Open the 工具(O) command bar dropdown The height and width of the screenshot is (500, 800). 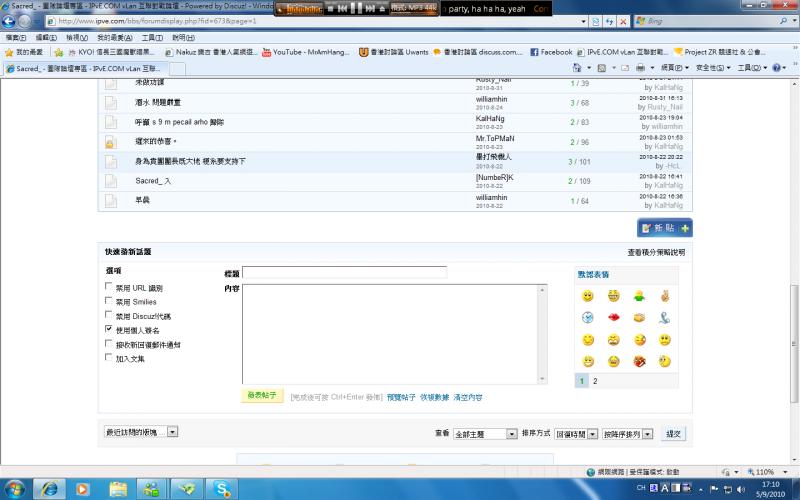pos(752,68)
